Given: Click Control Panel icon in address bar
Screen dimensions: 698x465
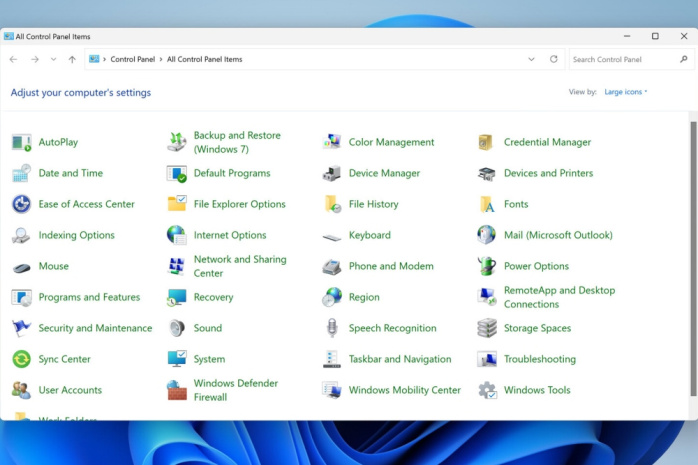Looking at the screenshot, I should point(94,59).
